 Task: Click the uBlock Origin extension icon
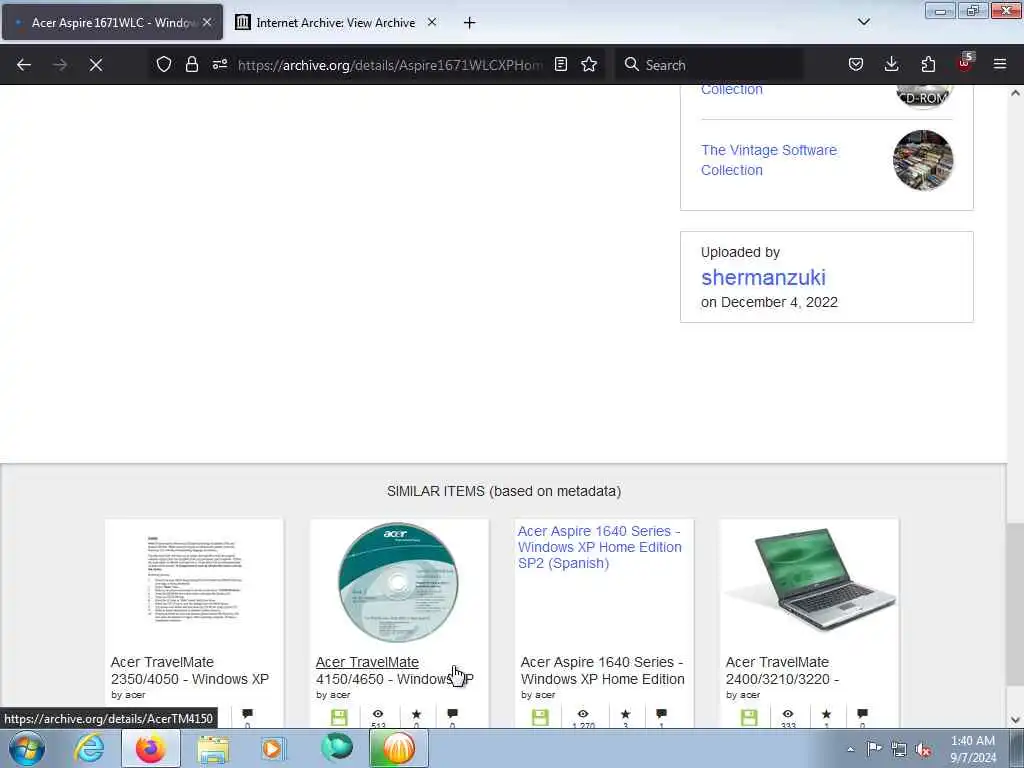point(965,63)
